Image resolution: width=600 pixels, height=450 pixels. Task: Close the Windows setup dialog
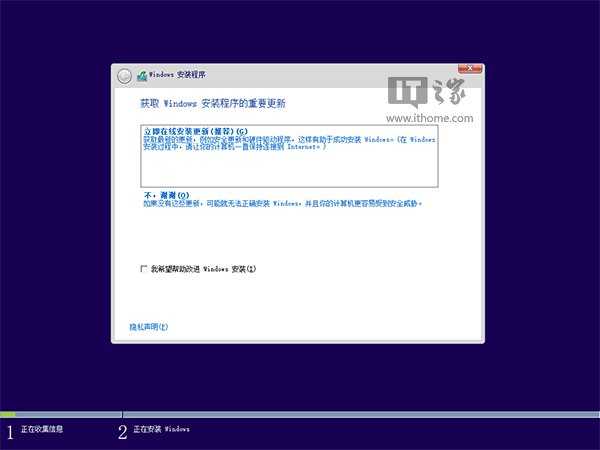pos(470,68)
